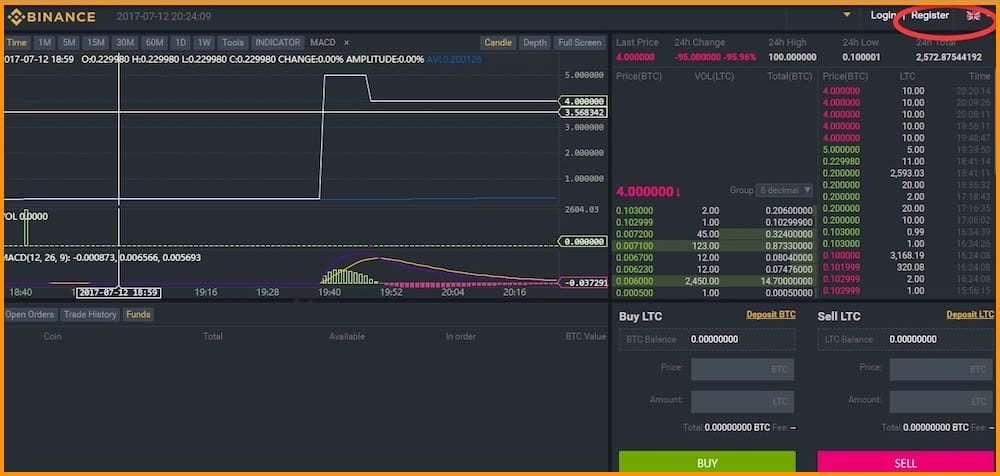Select the 5M interval
Screen dimensions: 1000x476
coord(69,43)
